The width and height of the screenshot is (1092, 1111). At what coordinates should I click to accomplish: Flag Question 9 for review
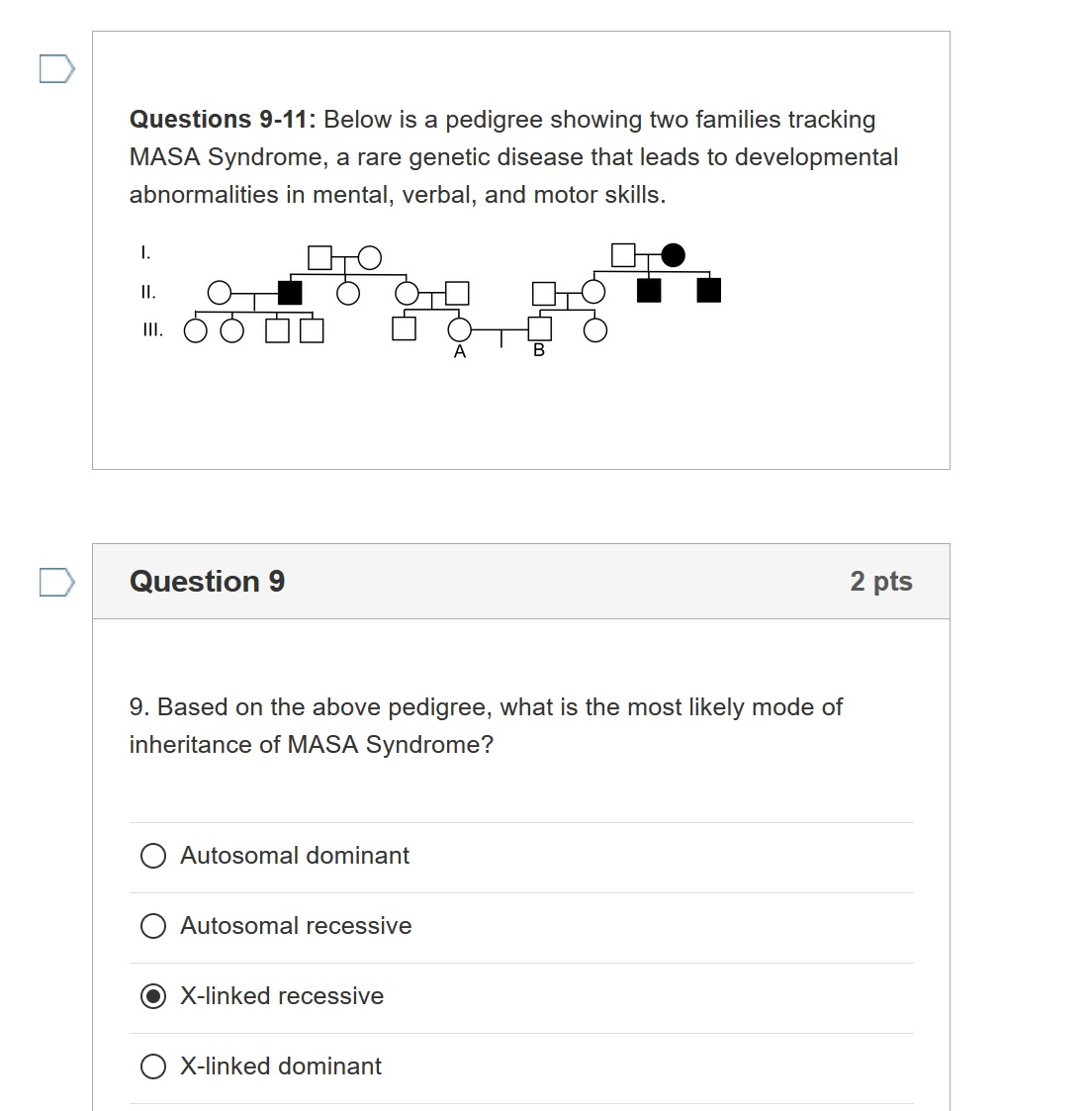[x=57, y=582]
